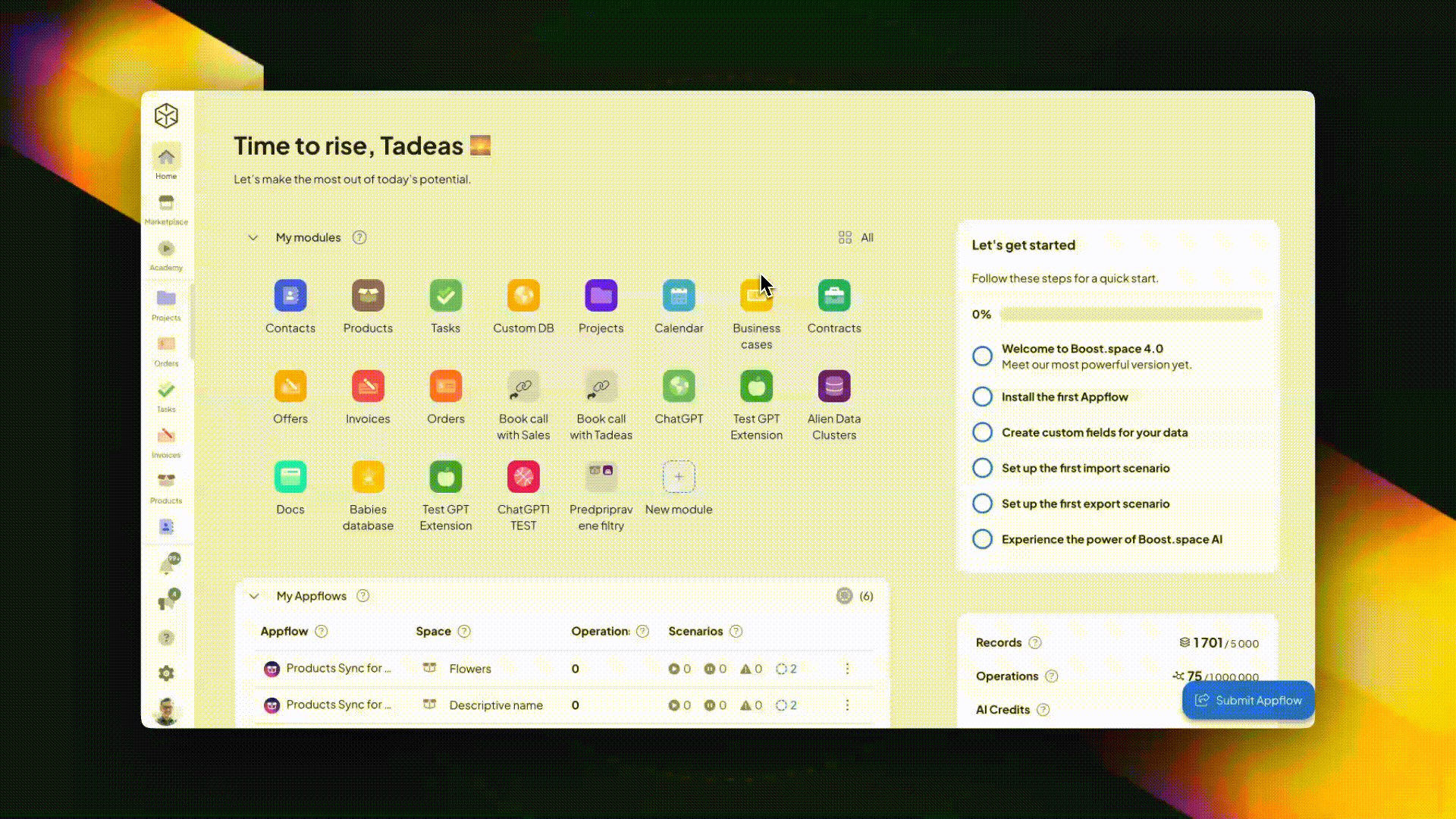Viewport: 1456px width, 819px height.
Task: Open the Alien Data Clusters module
Action: click(833, 387)
